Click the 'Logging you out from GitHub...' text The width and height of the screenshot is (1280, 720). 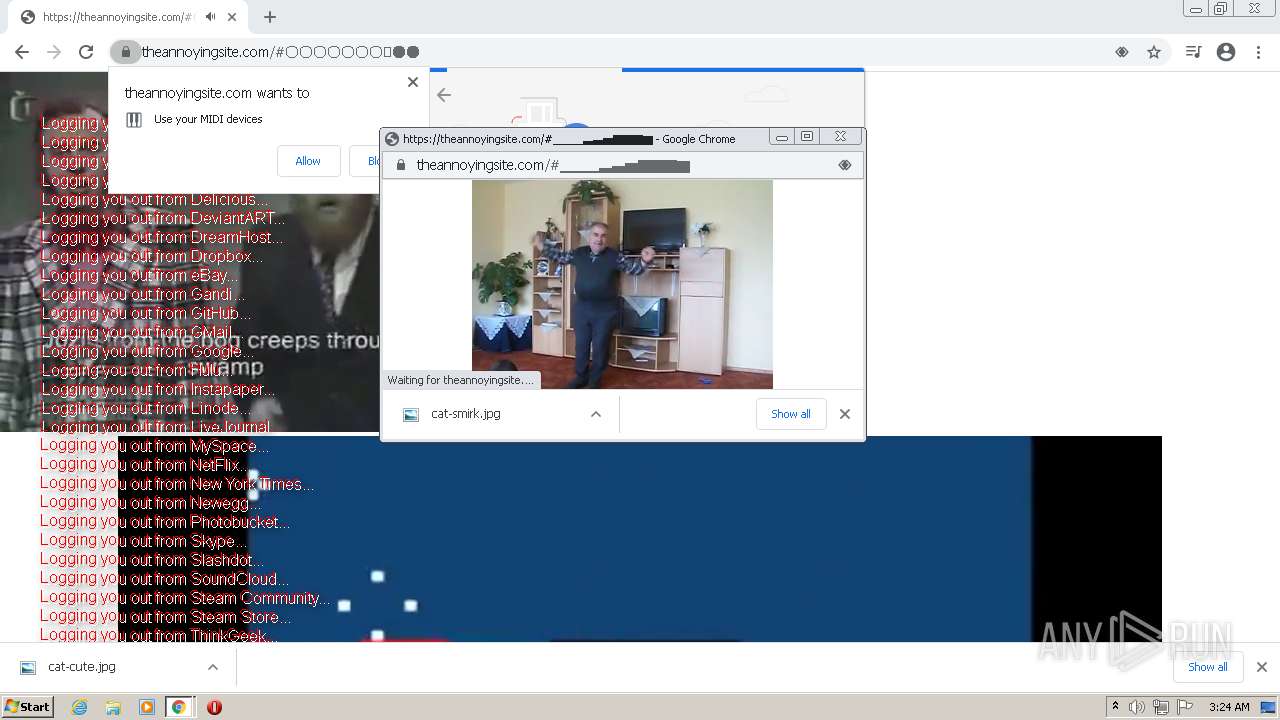pos(146,313)
